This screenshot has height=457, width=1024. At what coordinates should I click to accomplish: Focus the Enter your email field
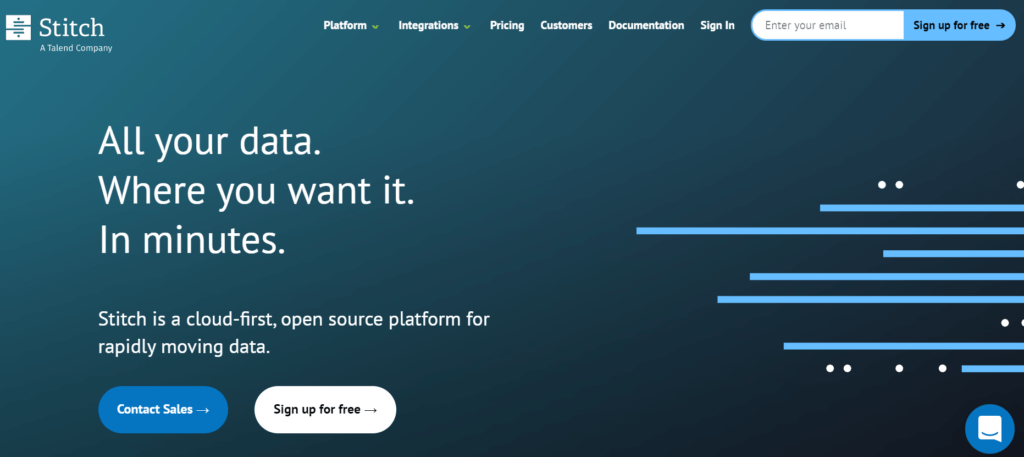[x=828, y=25]
